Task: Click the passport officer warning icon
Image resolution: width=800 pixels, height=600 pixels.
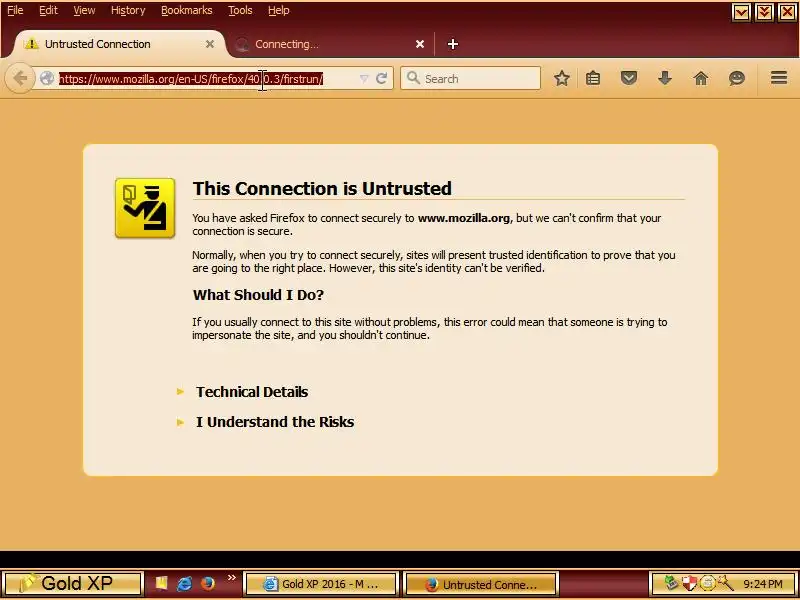Action: (x=145, y=208)
